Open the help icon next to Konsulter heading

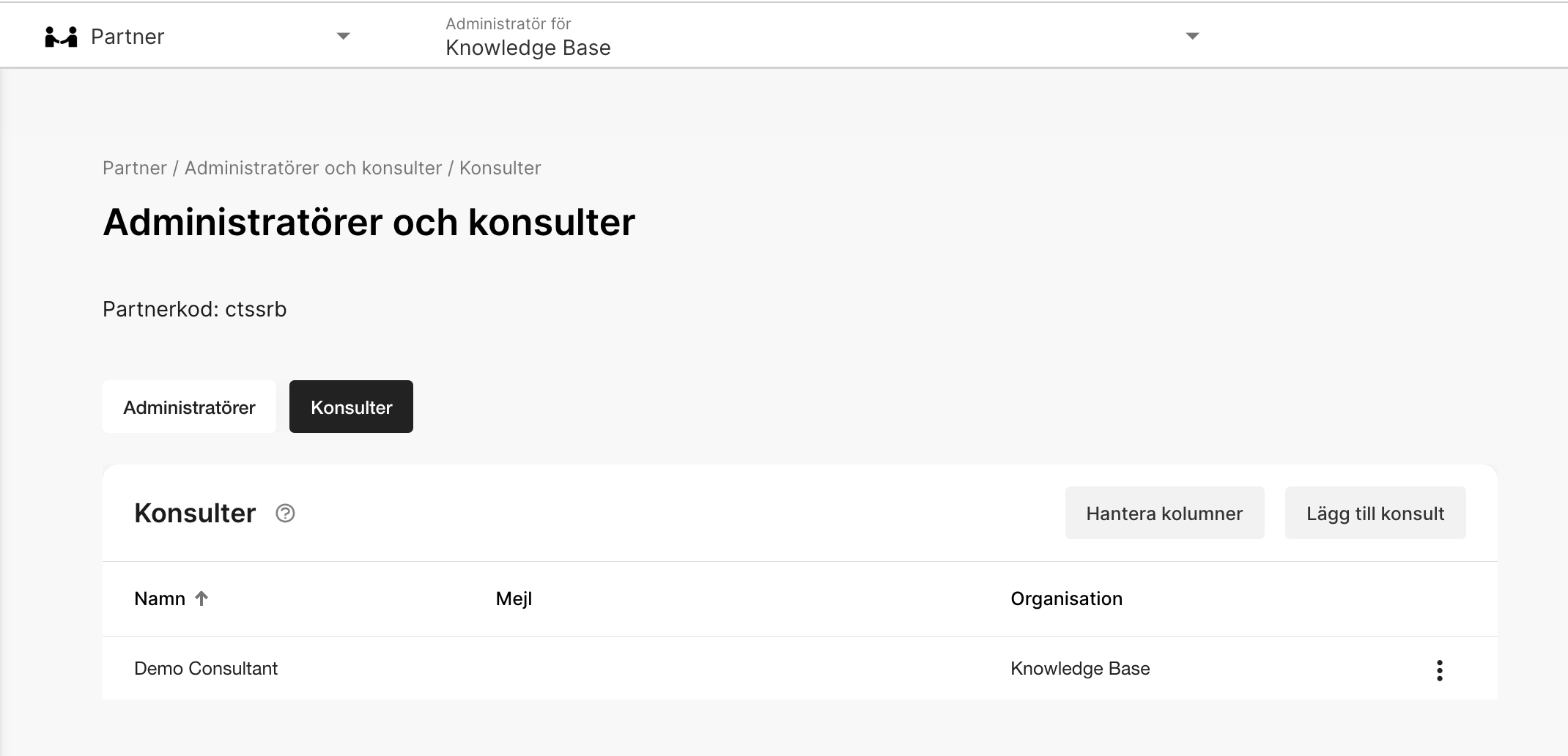coord(285,514)
